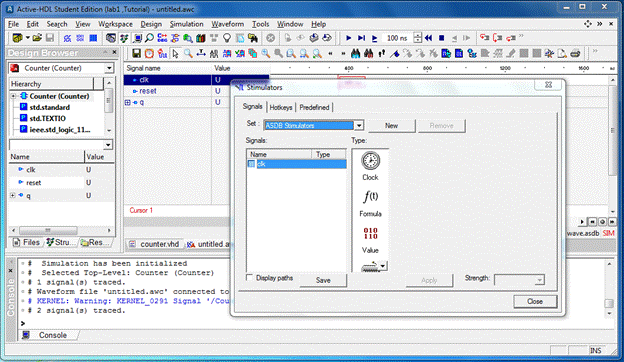Click the Run Until button
This screenshot has height=362, width=624.
click(x=361, y=38)
